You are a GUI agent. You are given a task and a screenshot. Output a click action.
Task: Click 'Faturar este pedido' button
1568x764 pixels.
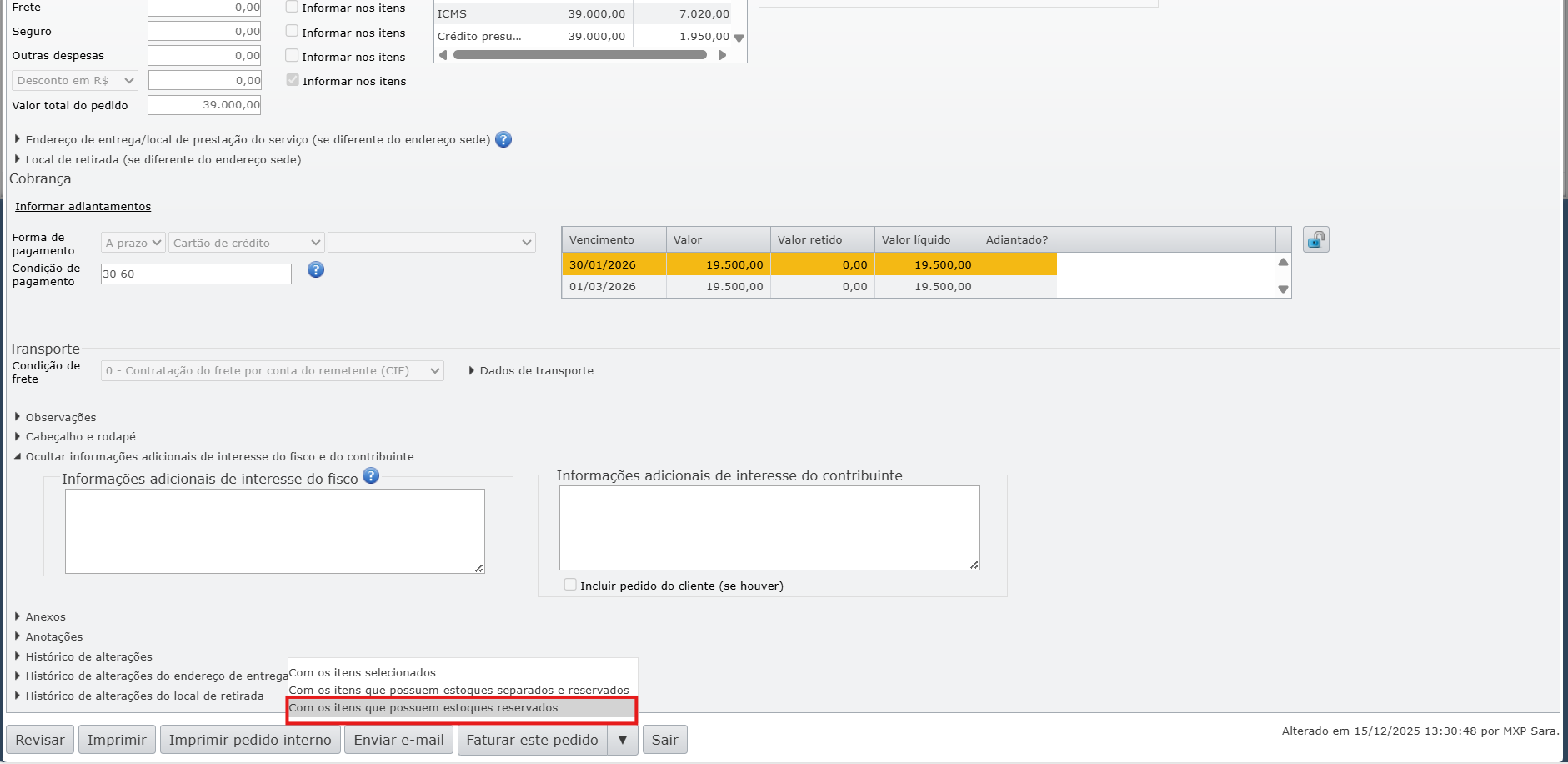[533, 740]
